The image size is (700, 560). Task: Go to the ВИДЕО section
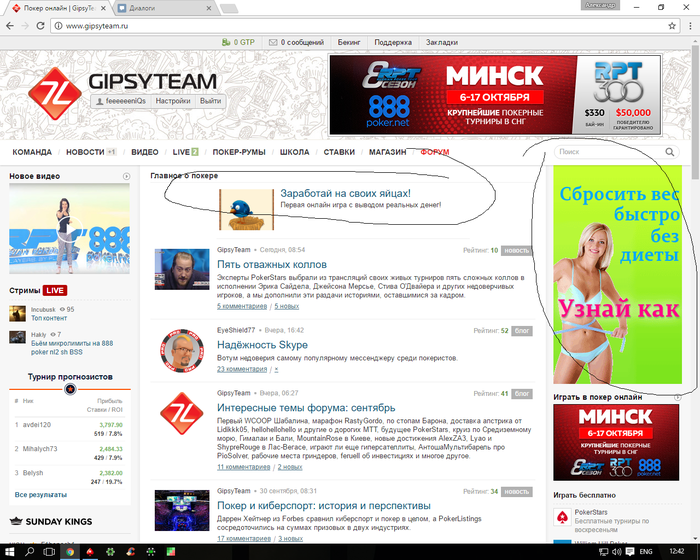(x=145, y=152)
